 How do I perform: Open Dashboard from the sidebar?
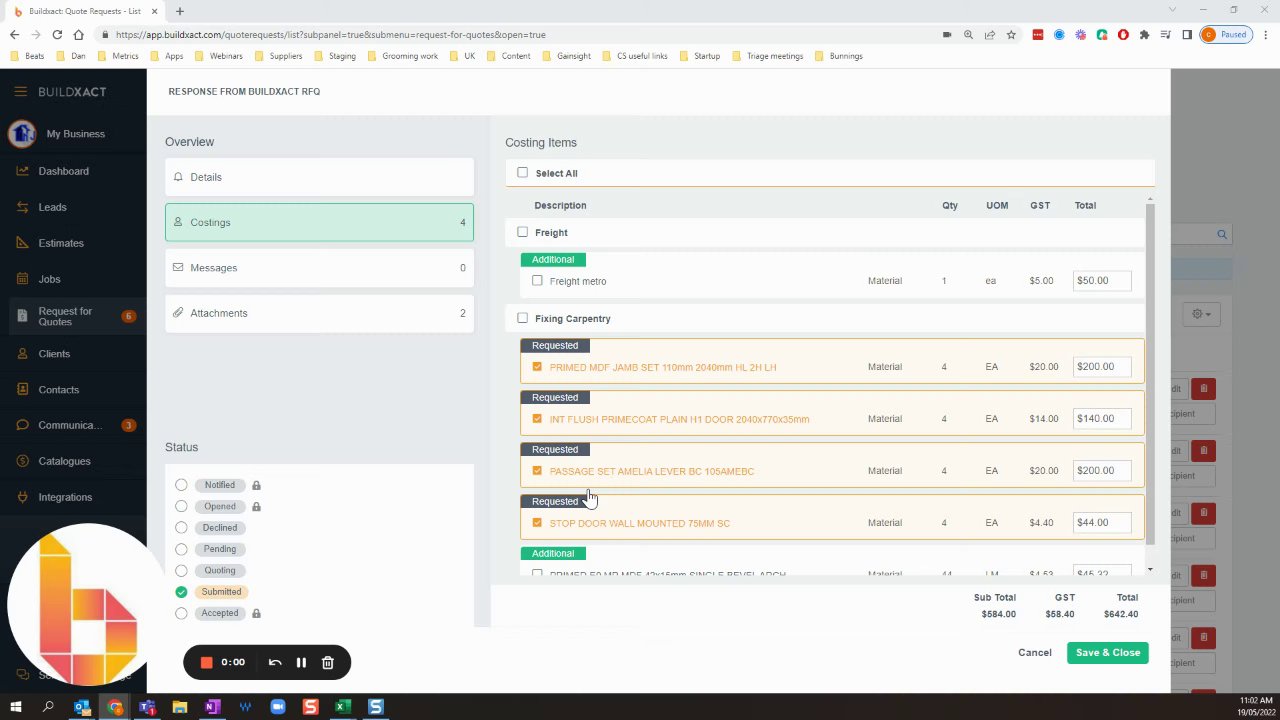(63, 171)
